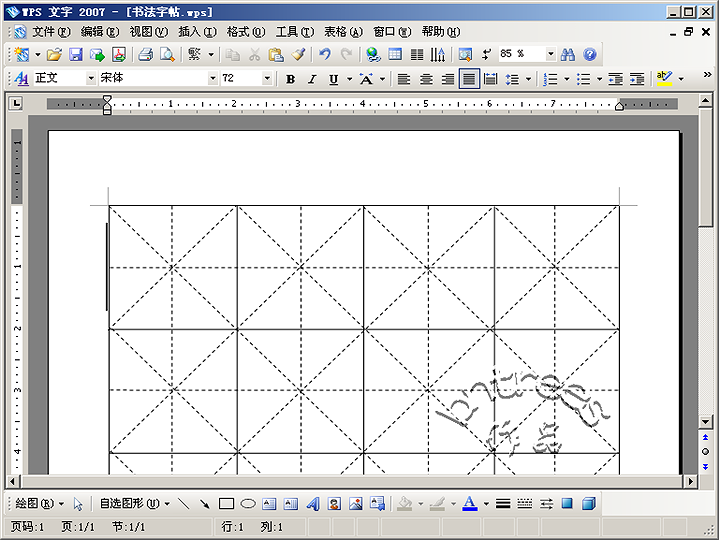Click the Paste clipboard icon
Viewport: 719px width, 540px height.
coord(276,55)
